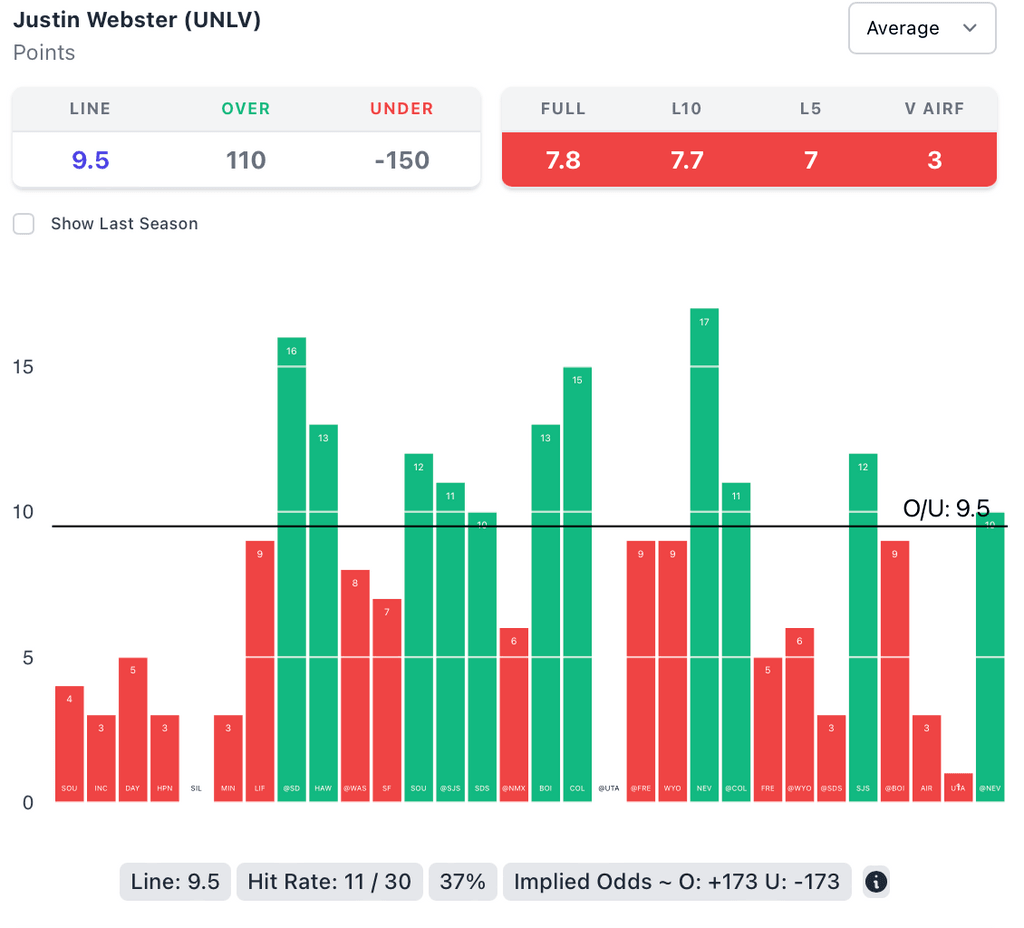Click the L5 average value 7
Viewport: 1024px width, 928px height.
[810, 160]
